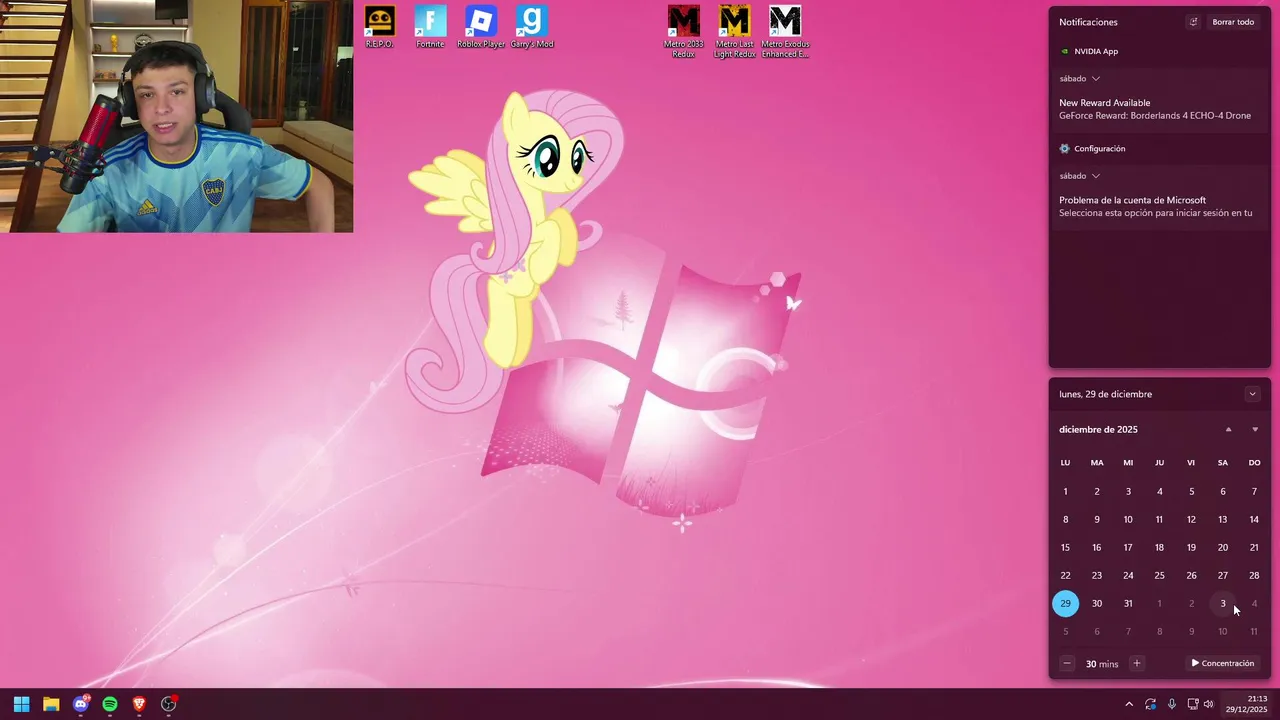Click the webcam overlay thumbnail
This screenshot has width=1280, height=720.
pos(176,116)
